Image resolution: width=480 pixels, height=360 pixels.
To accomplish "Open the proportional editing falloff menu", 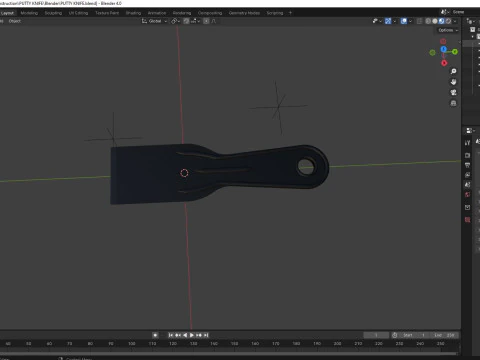I will tap(214, 21).
